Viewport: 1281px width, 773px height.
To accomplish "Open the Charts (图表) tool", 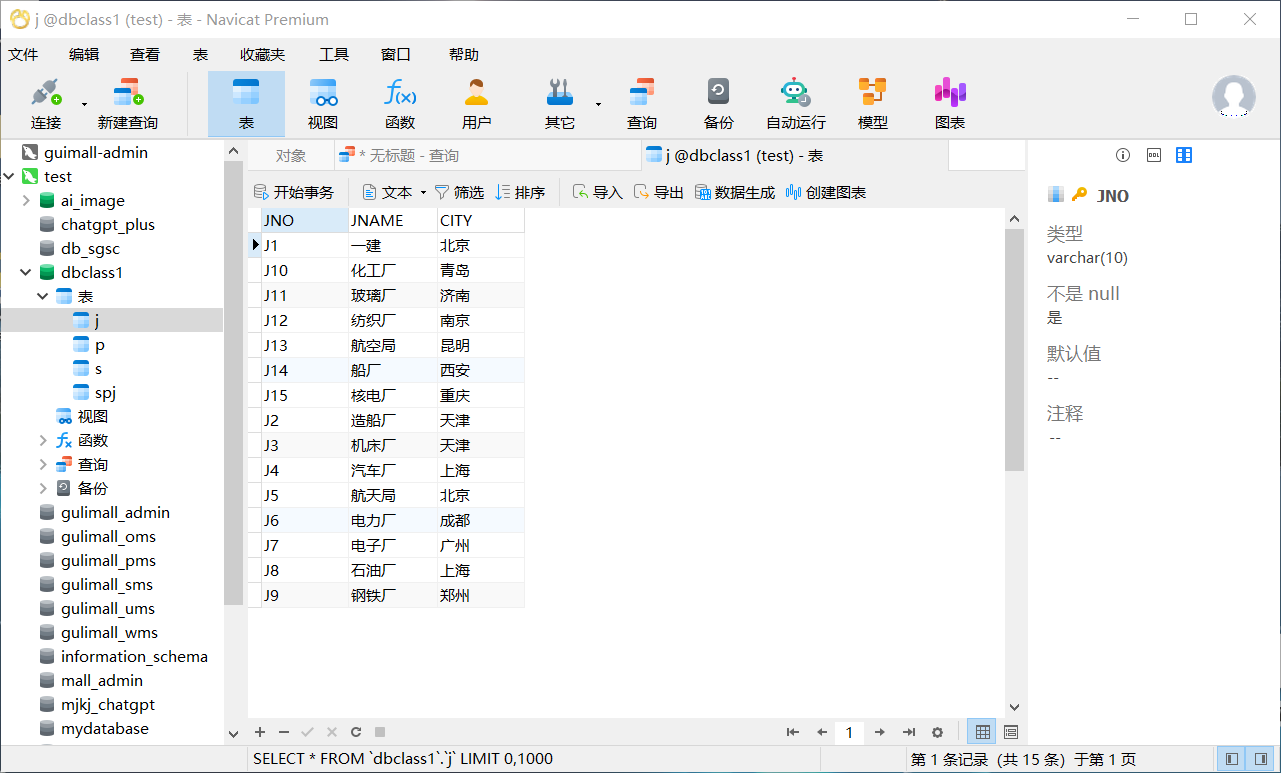I will pos(949,100).
